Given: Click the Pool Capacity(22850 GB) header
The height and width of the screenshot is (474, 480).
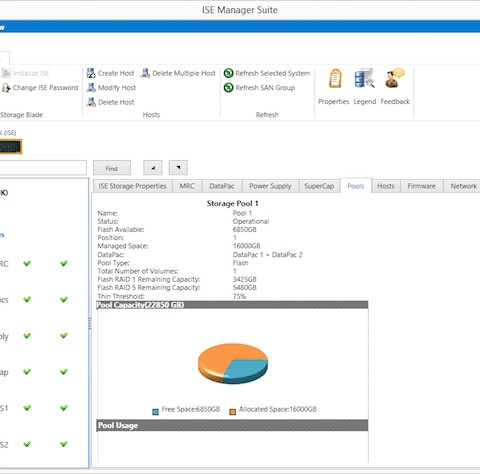Looking at the screenshot, I should (232, 305).
